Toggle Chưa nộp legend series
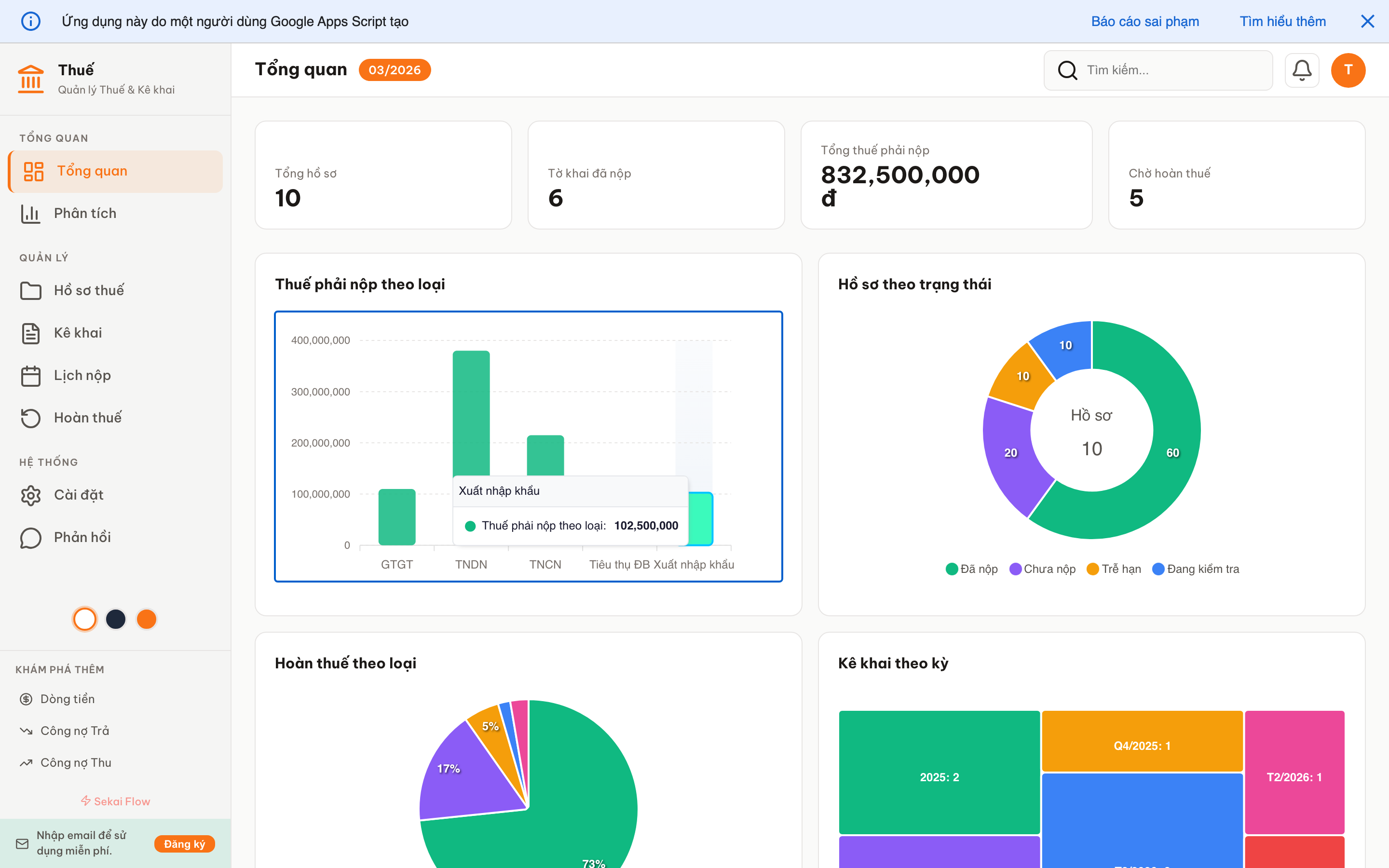The width and height of the screenshot is (1389, 868). [x=1042, y=569]
